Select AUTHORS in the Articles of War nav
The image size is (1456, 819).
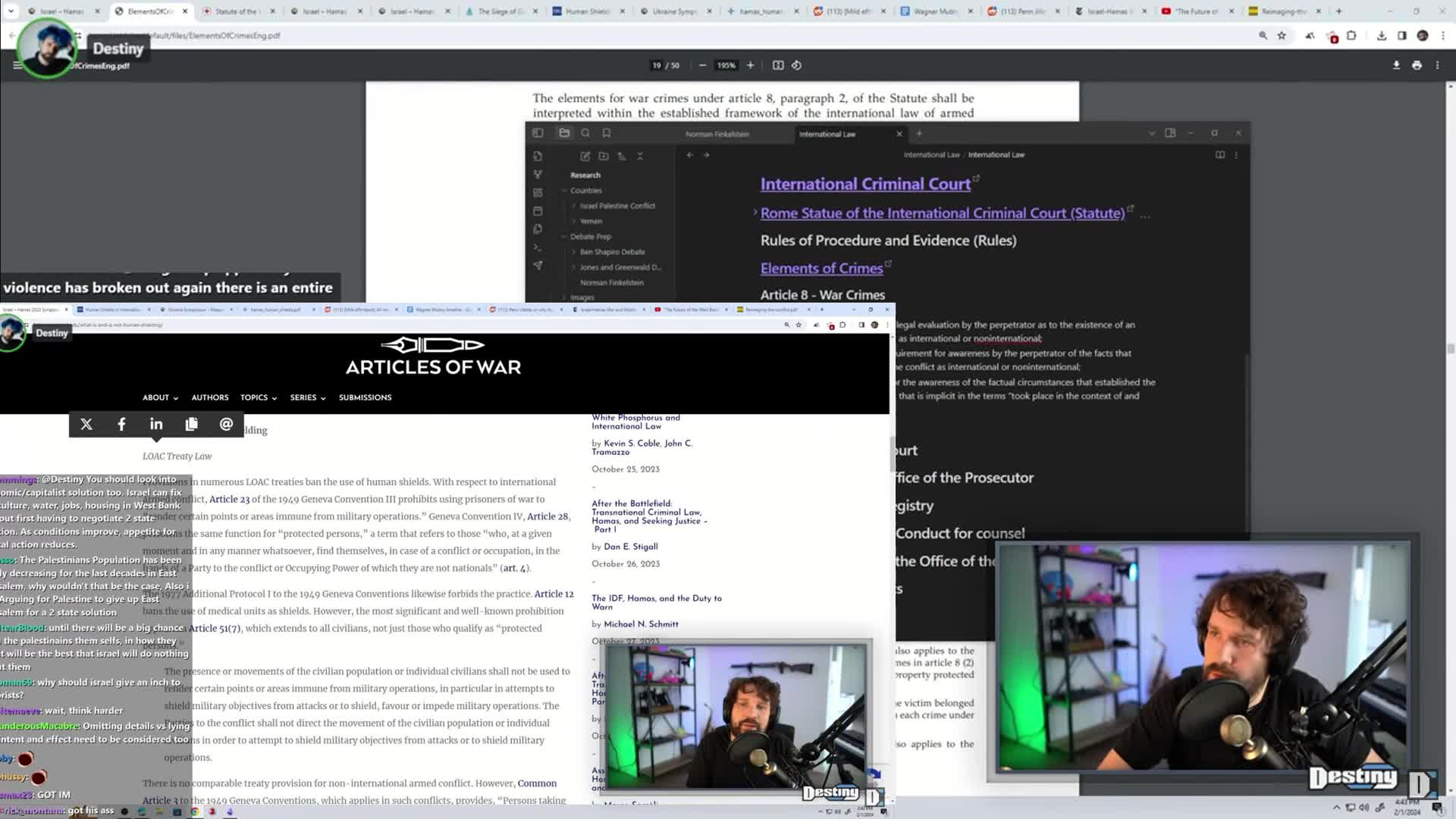click(209, 397)
